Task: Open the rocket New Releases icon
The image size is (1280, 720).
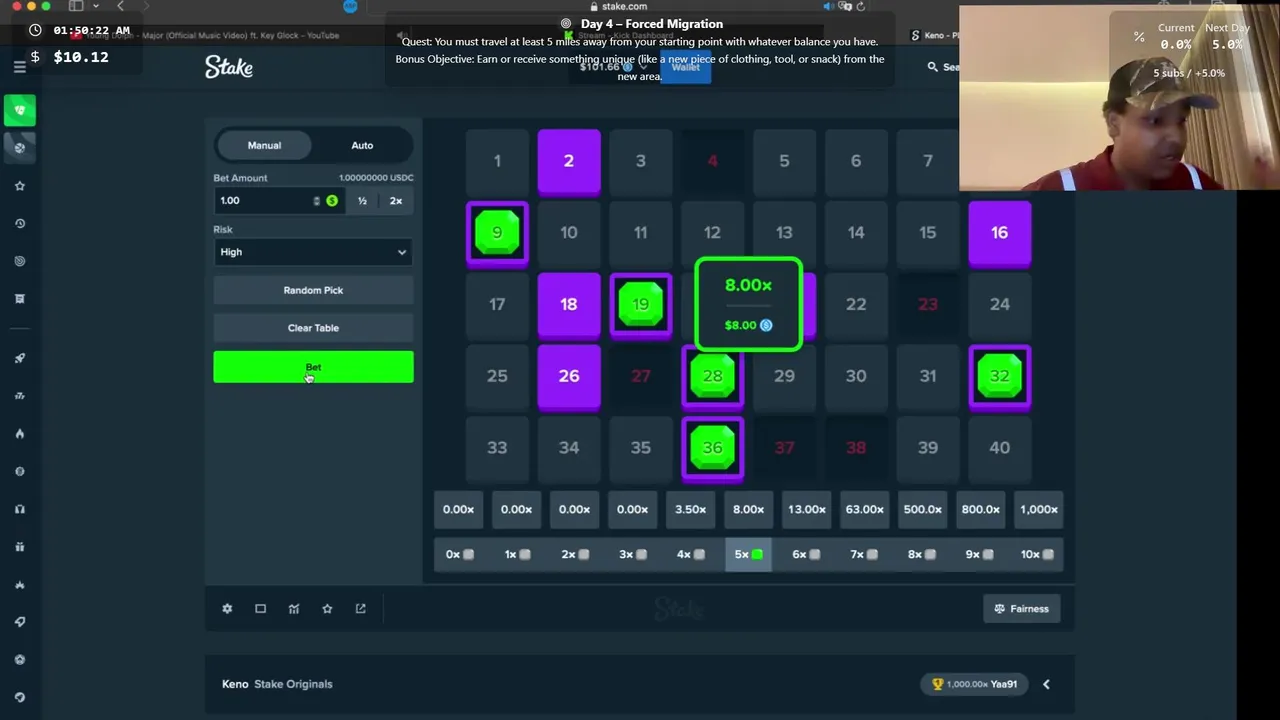Action: point(19,358)
